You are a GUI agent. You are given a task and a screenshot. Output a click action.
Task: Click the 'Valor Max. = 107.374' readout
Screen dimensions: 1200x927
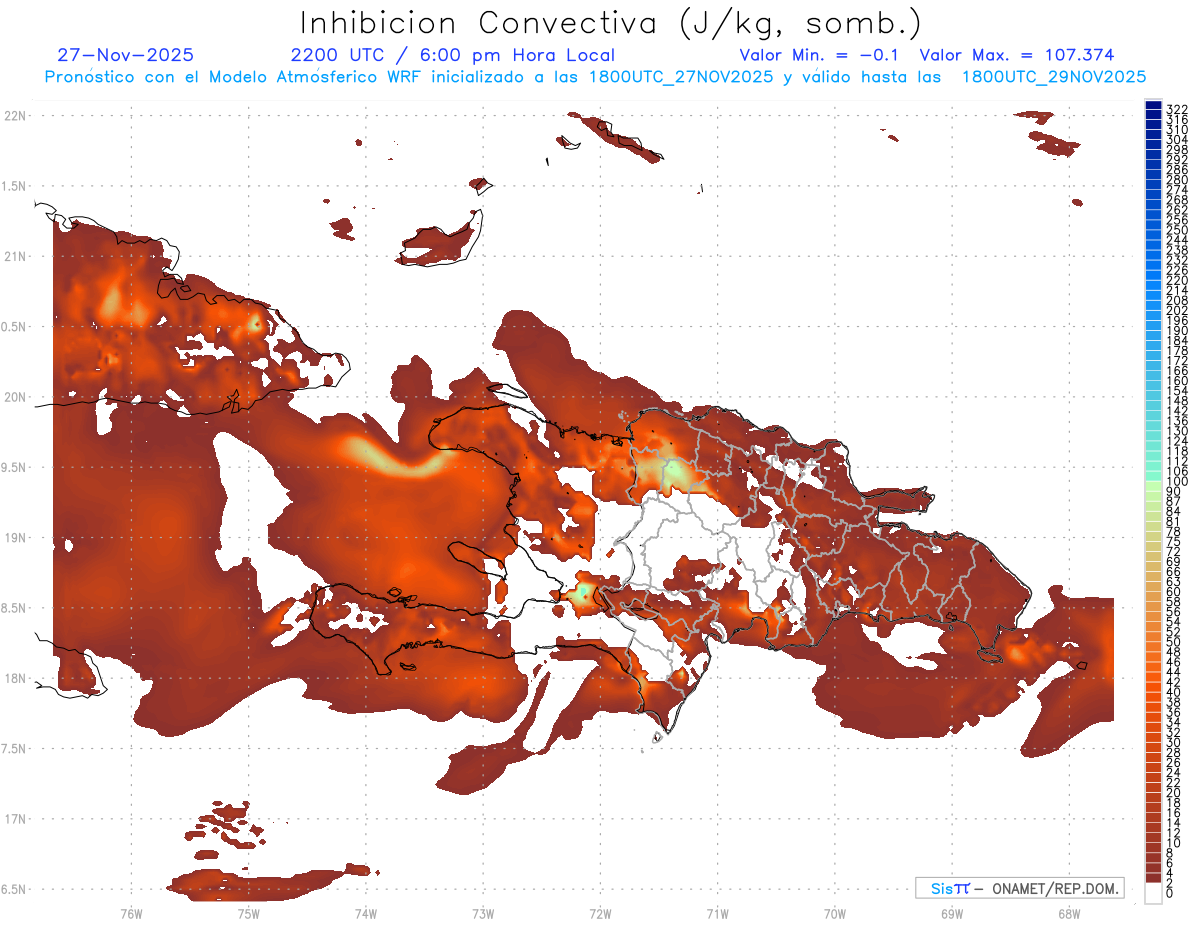1017,55
